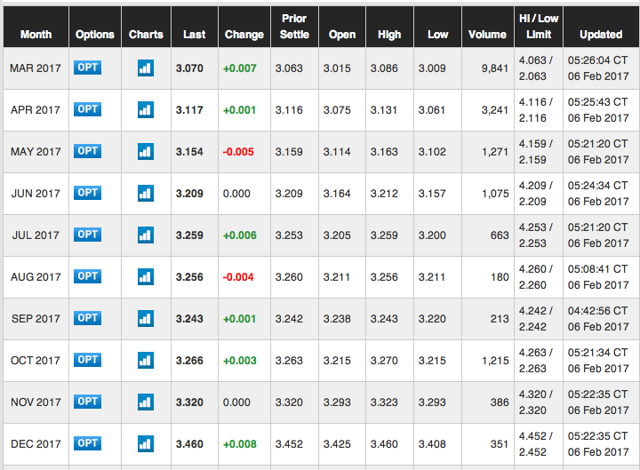
Task: Click OPT button for MAY 2017
Action: [87, 151]
